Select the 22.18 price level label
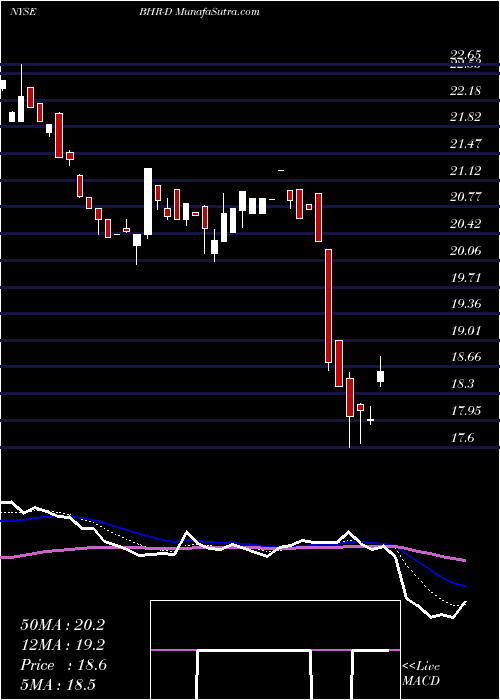Image resolution: width=500 pixels, height=700 pixels. [466, 91]
